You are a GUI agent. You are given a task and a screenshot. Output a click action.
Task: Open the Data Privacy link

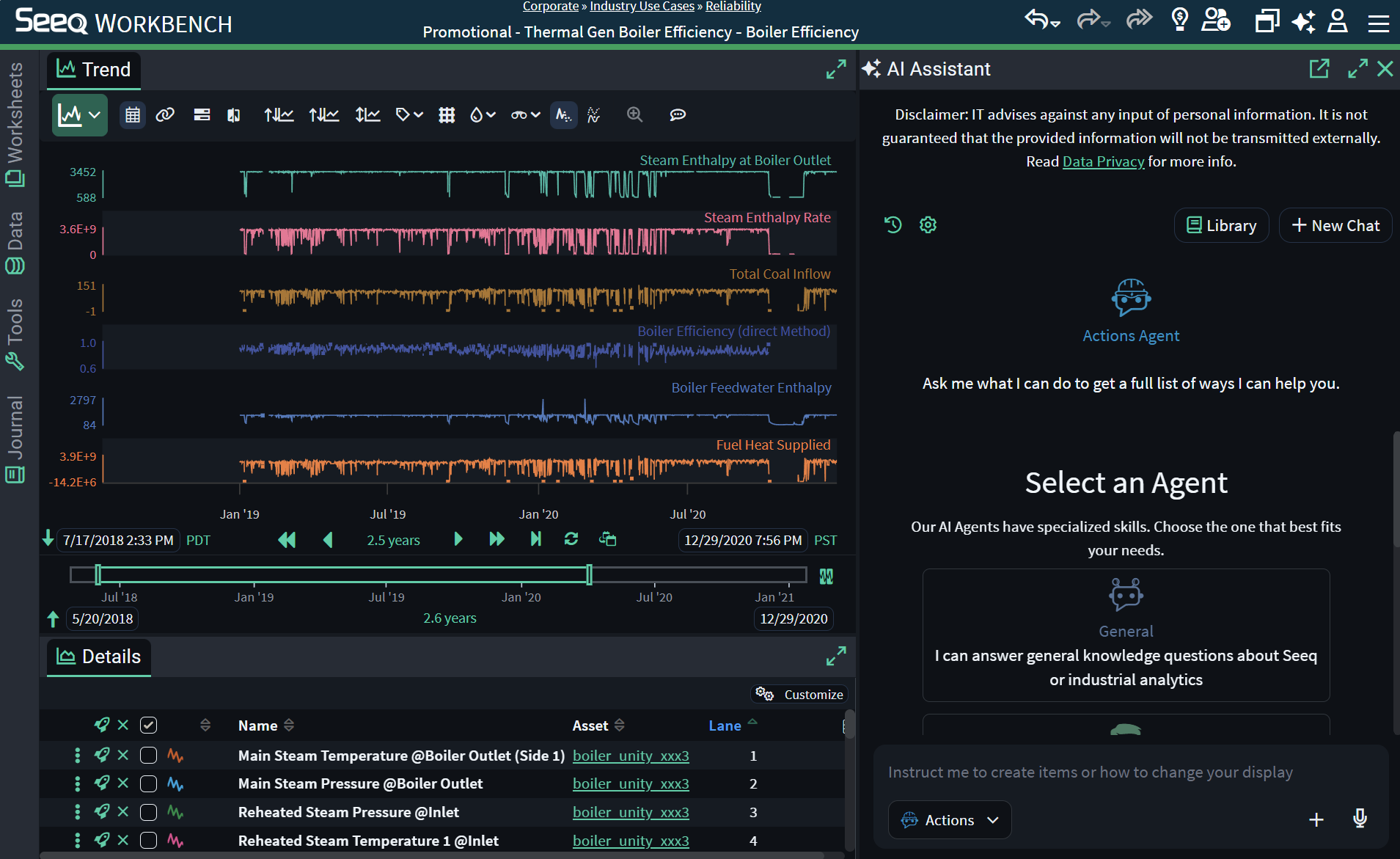pyautogui.click(x=1103, y=161)
